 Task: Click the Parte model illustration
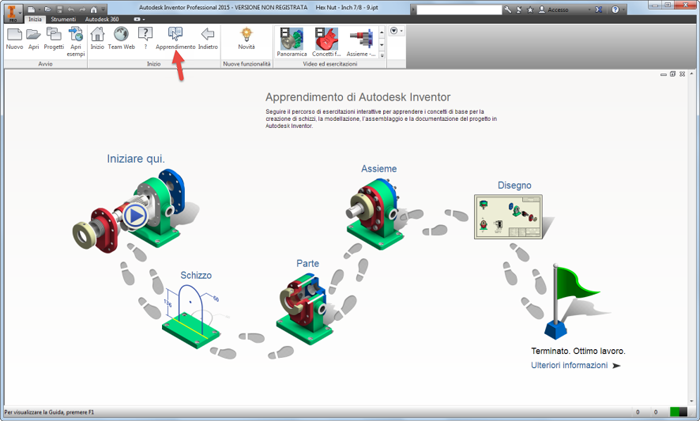[x=305, y=309]
